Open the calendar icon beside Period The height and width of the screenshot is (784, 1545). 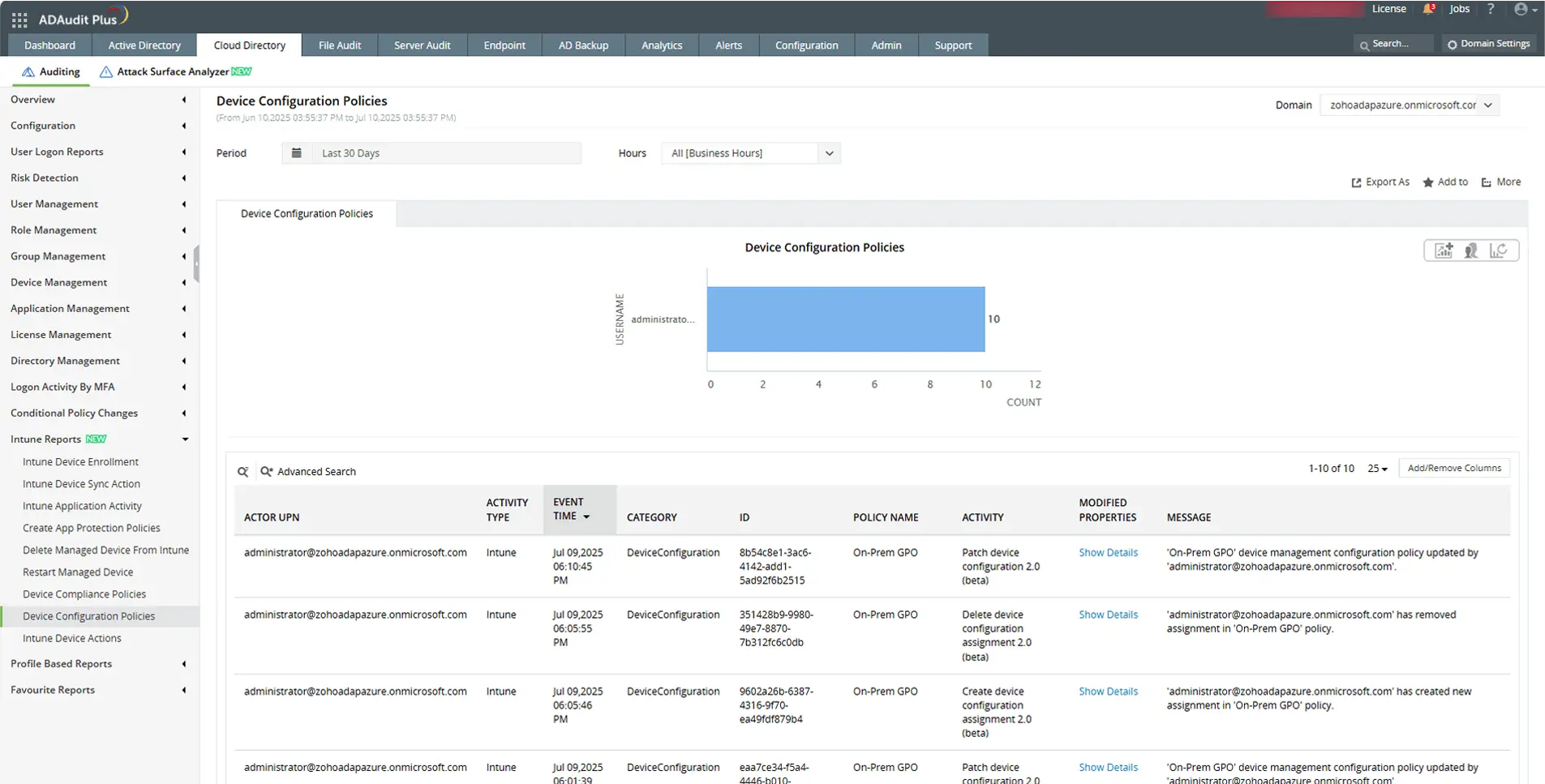point(296,152)
